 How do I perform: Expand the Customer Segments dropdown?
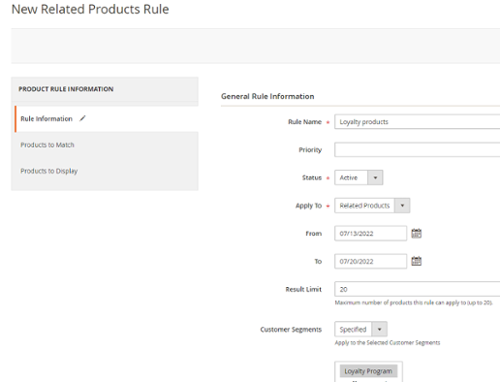click(361, 329)
